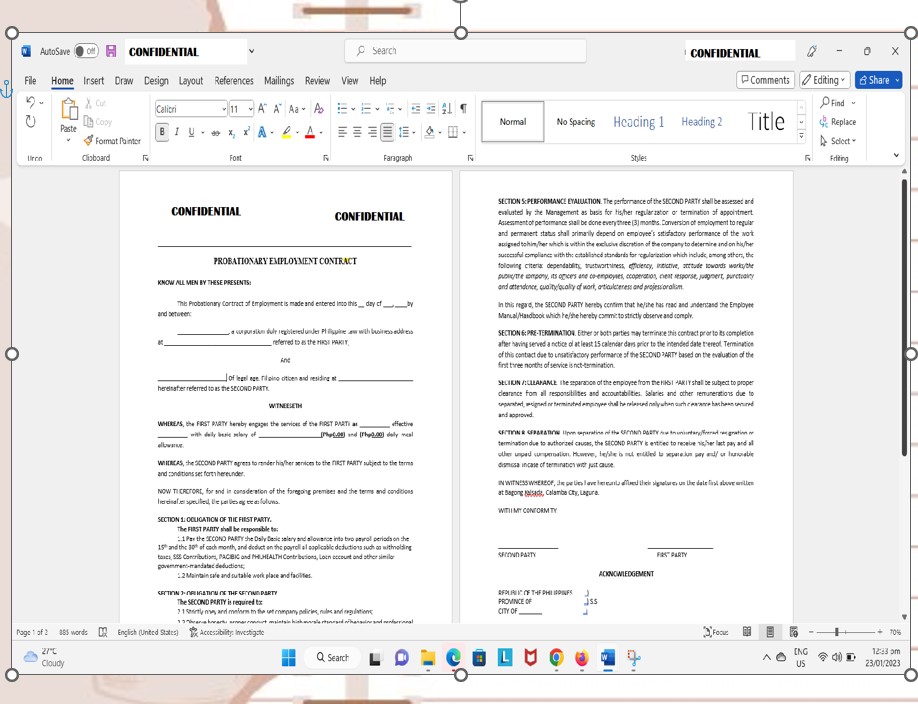918x704 pixels.
Task: Open the Editing mode dropdown
Action: 825,80
